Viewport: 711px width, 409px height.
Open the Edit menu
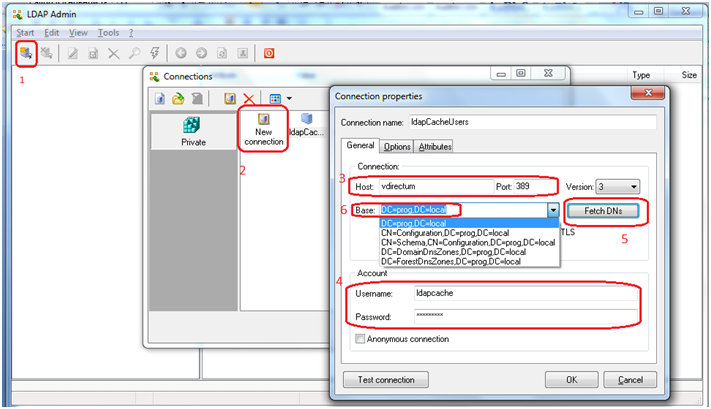51,33
